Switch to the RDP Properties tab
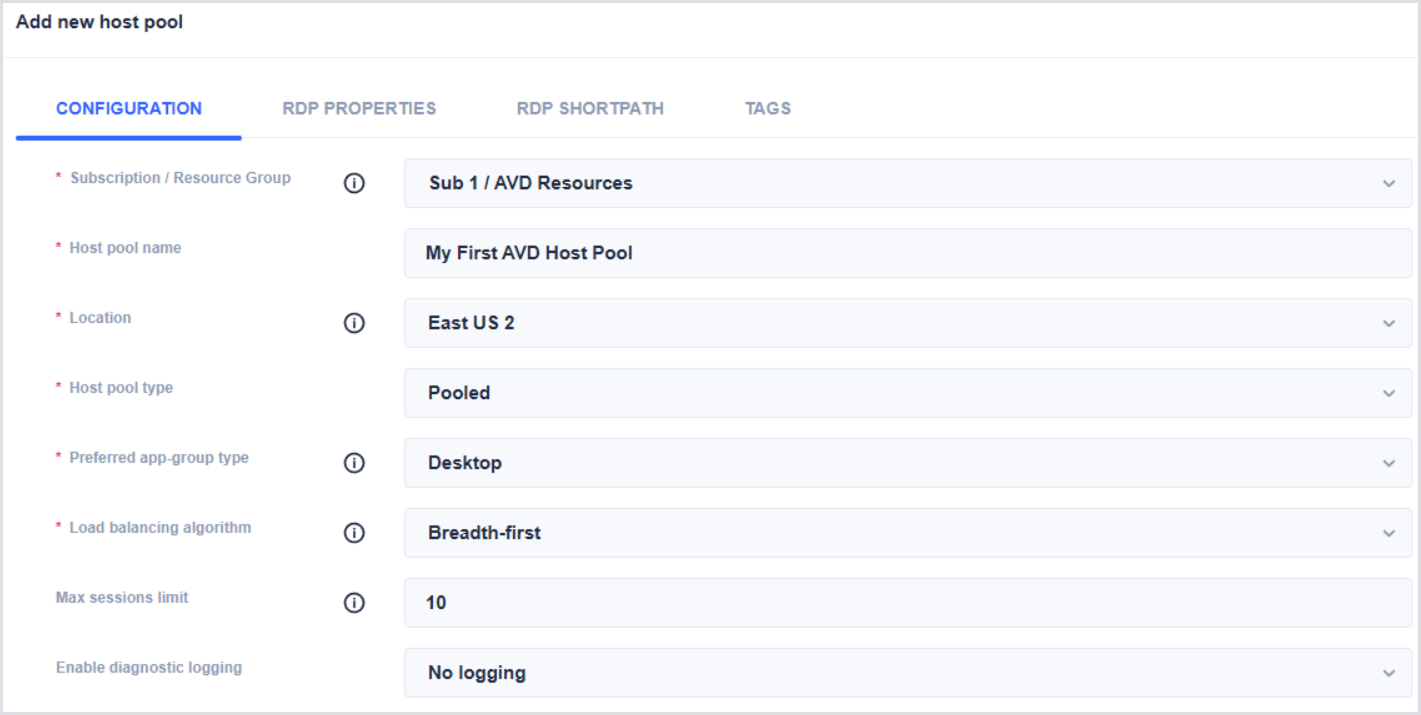The image size is (1421, 715). tap(359, 109)
